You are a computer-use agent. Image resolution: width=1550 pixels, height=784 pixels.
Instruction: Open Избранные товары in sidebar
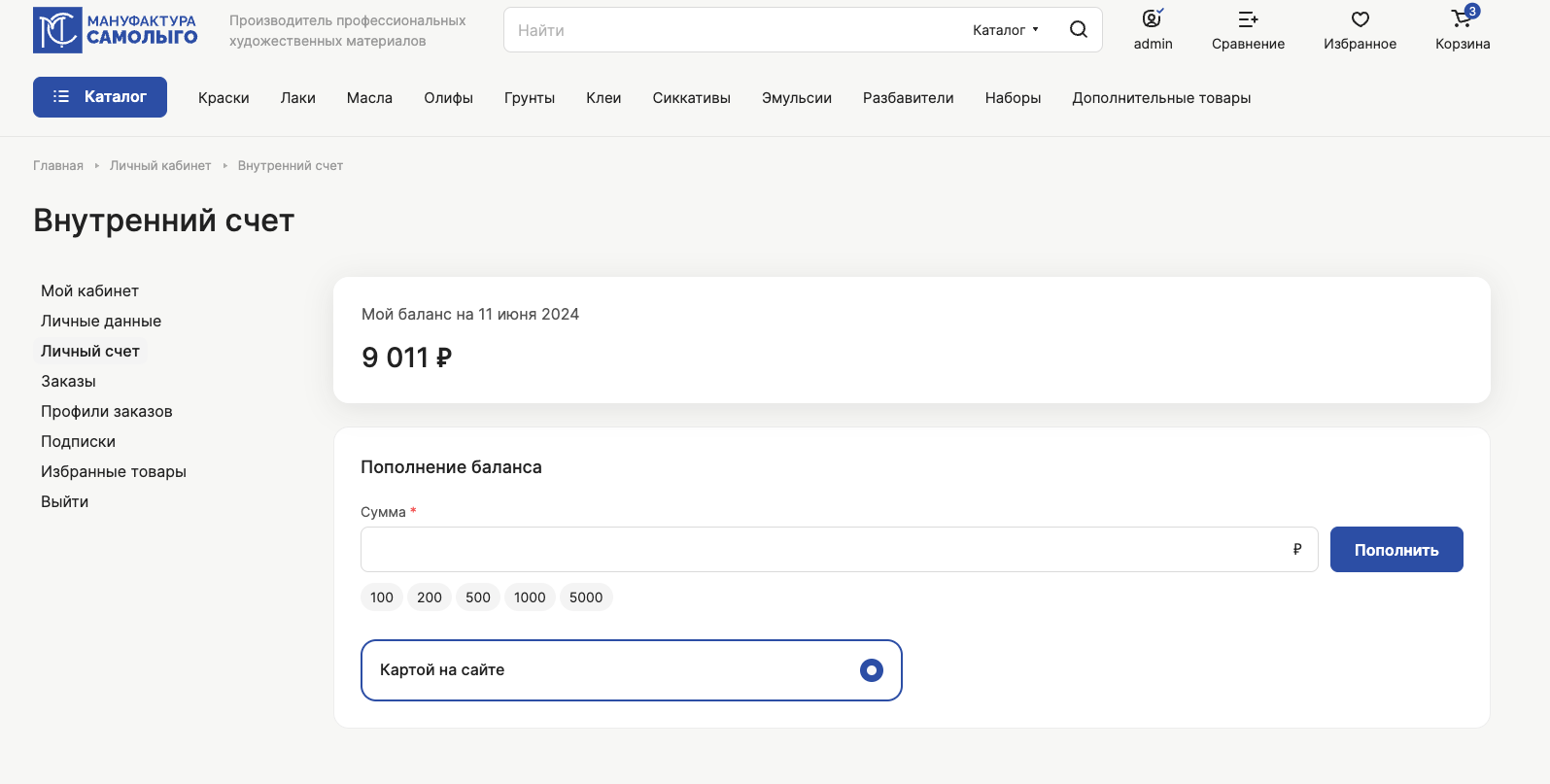[114, 471]
